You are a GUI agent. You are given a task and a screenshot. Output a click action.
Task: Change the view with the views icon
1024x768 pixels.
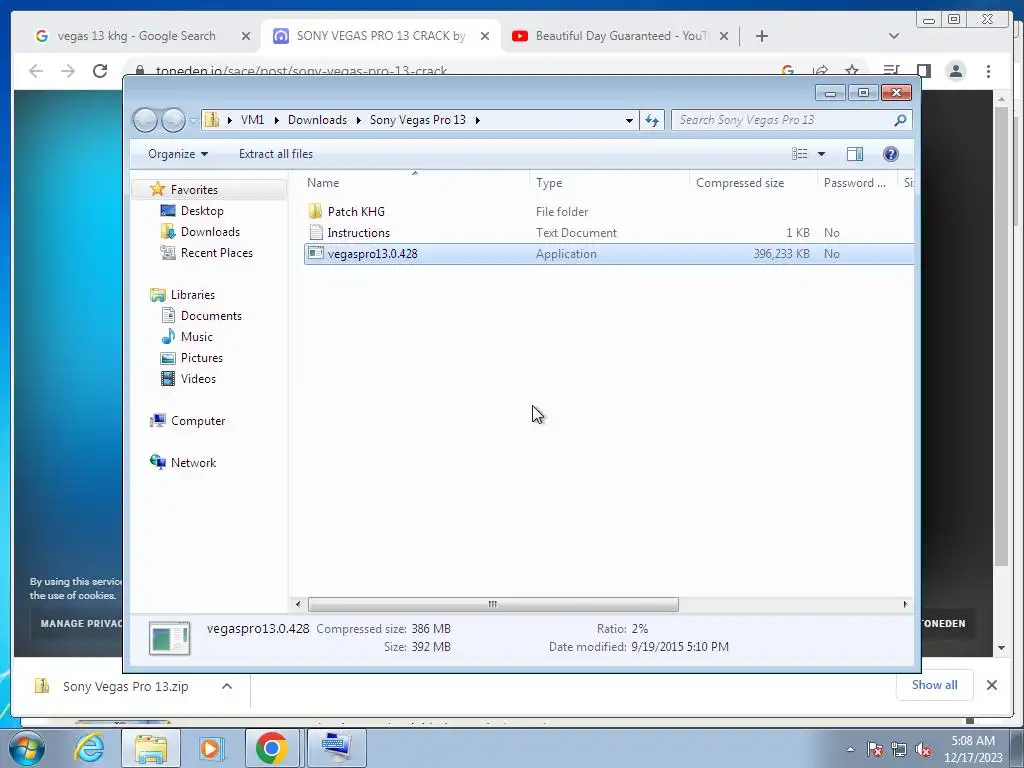[x=800, y=154]
